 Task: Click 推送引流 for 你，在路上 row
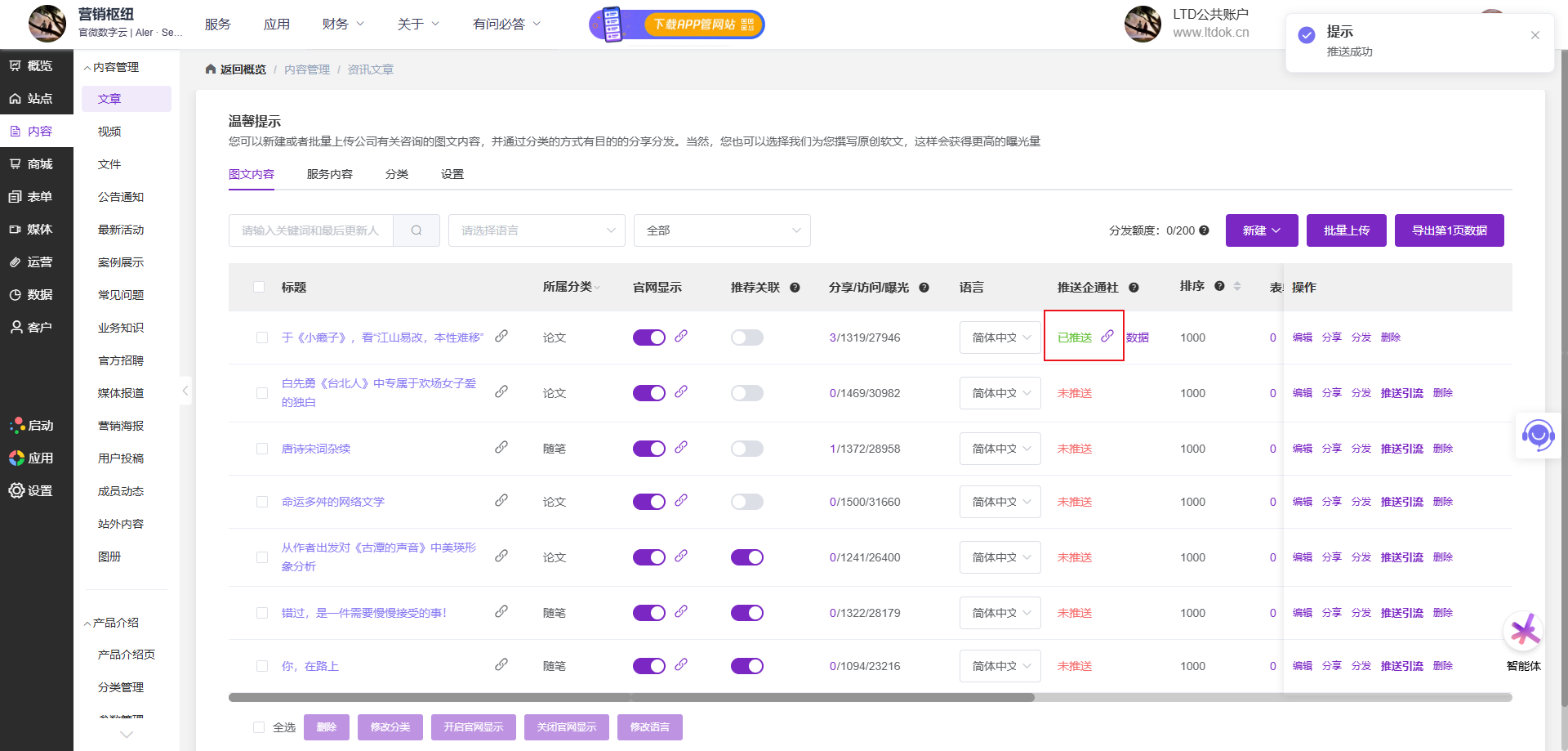[1401, 666]
